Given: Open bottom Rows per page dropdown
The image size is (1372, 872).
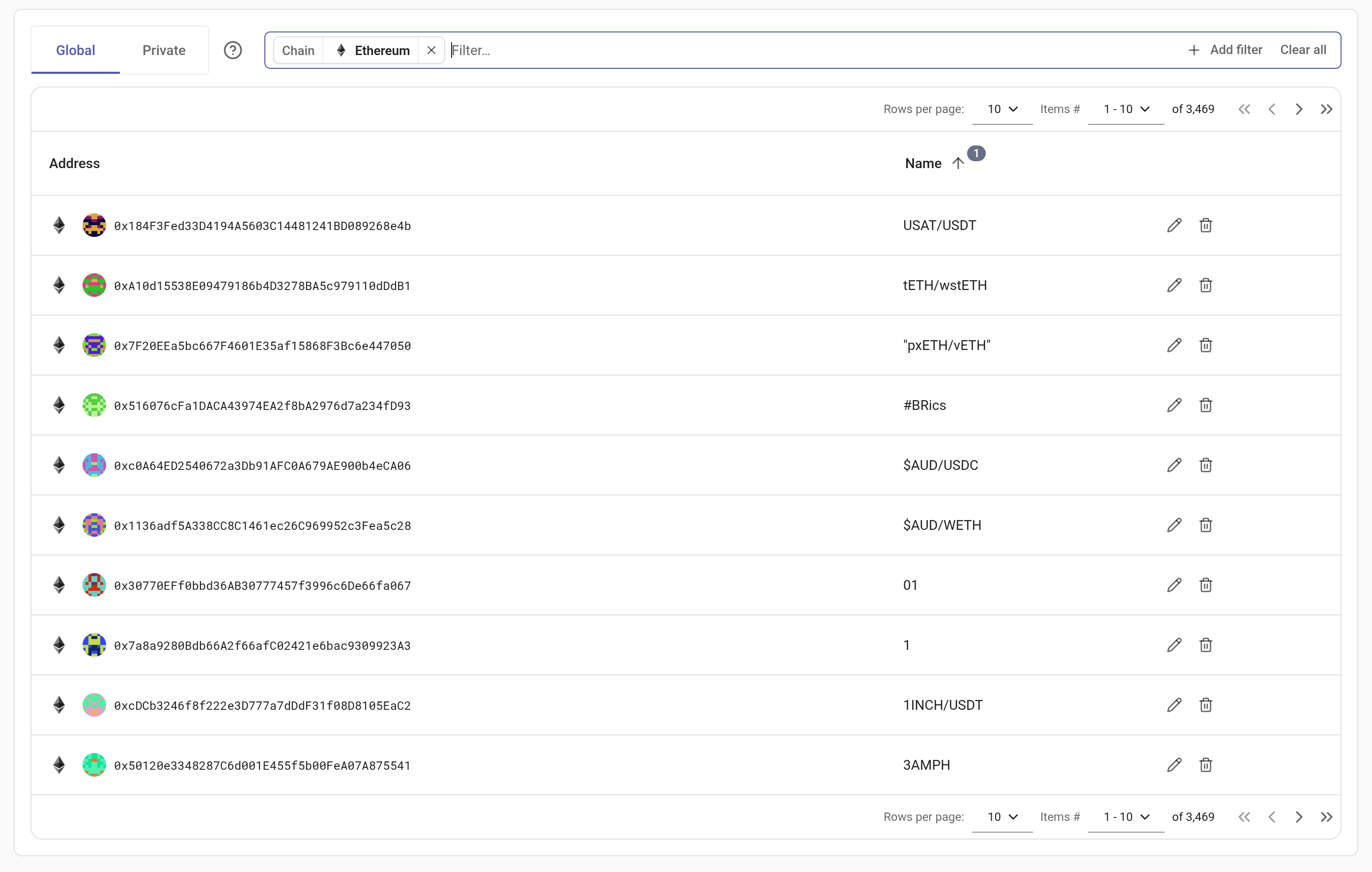Looking at the screenshot, I should (1001, 817).
